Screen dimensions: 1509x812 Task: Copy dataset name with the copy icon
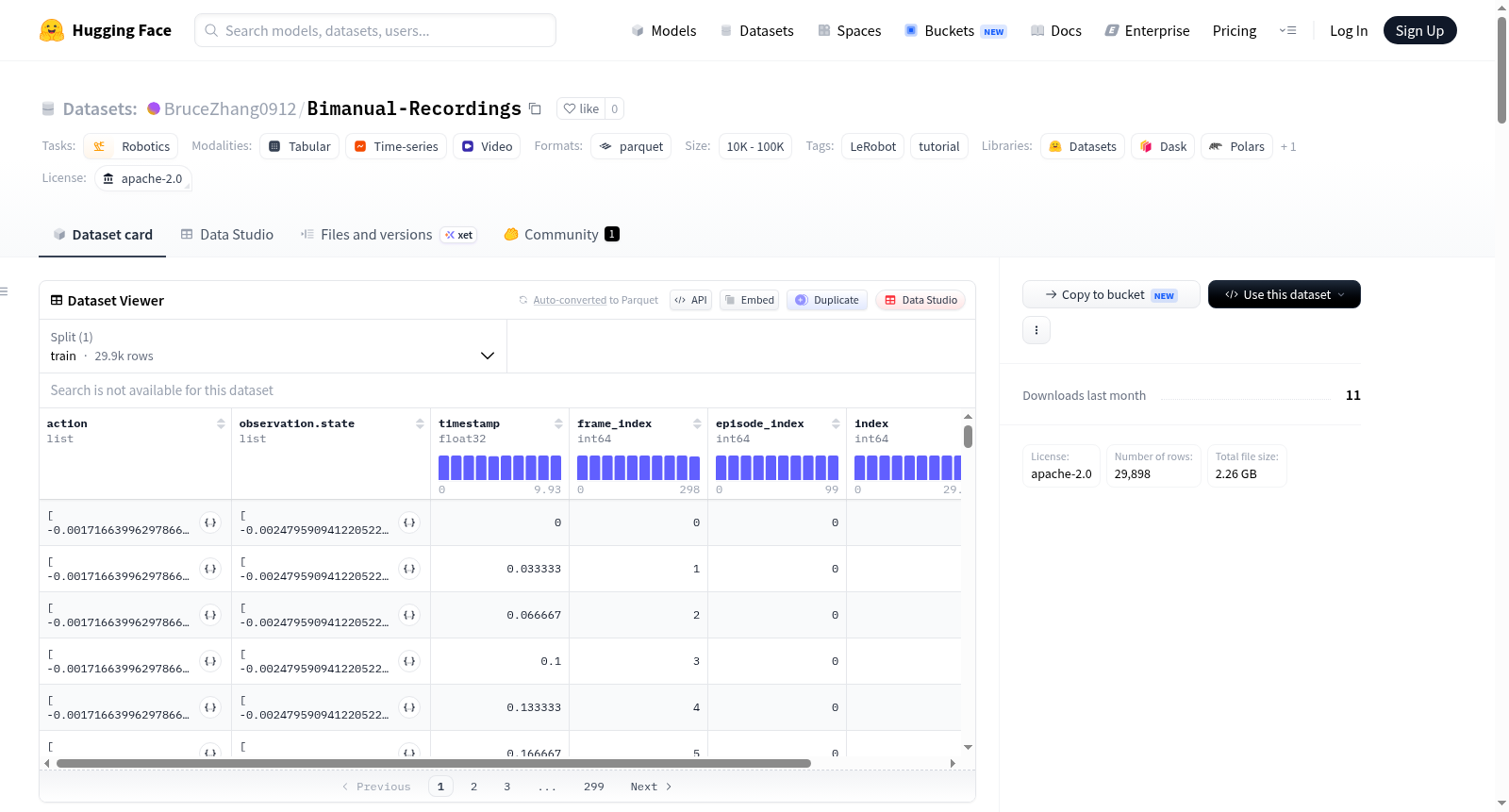tap(535, 108)
